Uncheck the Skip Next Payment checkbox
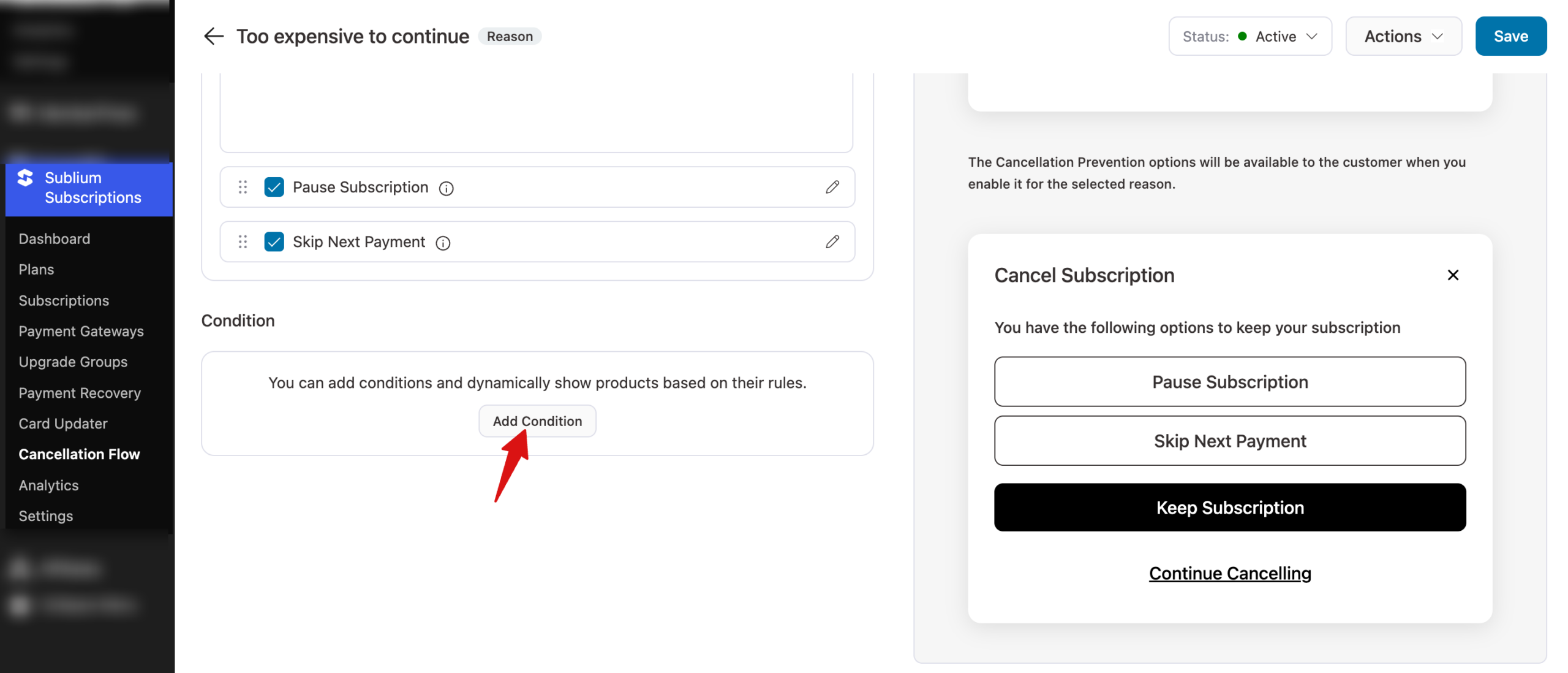 click(274, 242)
